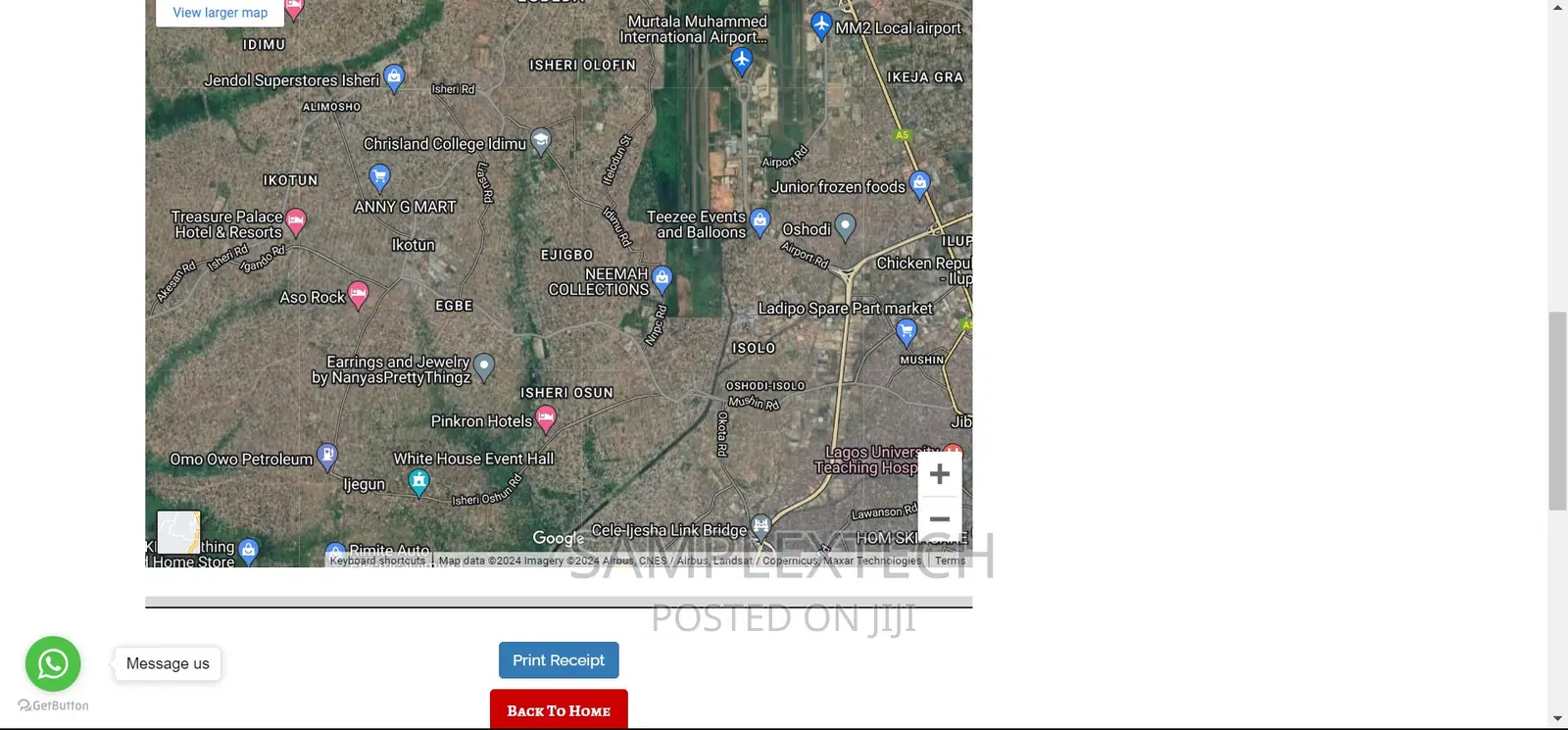Click the MM2 Local airport pin

coord(821,25)
